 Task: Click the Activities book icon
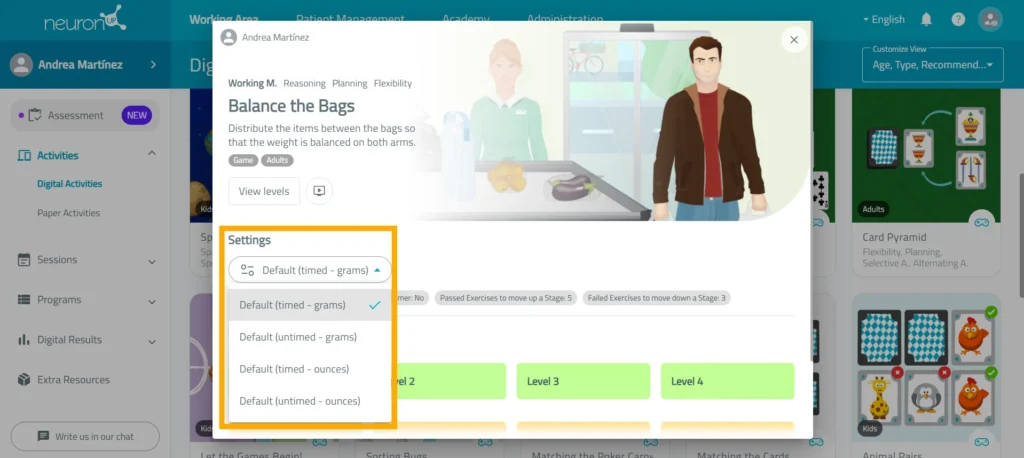pyautogui.click(x=24, y=155)
